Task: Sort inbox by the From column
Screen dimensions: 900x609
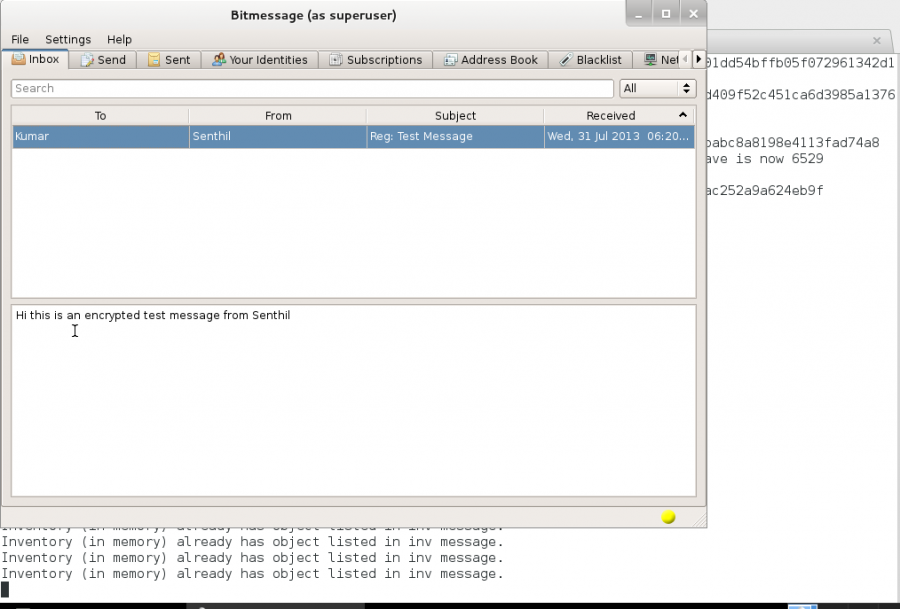Action: coord(278,116)
